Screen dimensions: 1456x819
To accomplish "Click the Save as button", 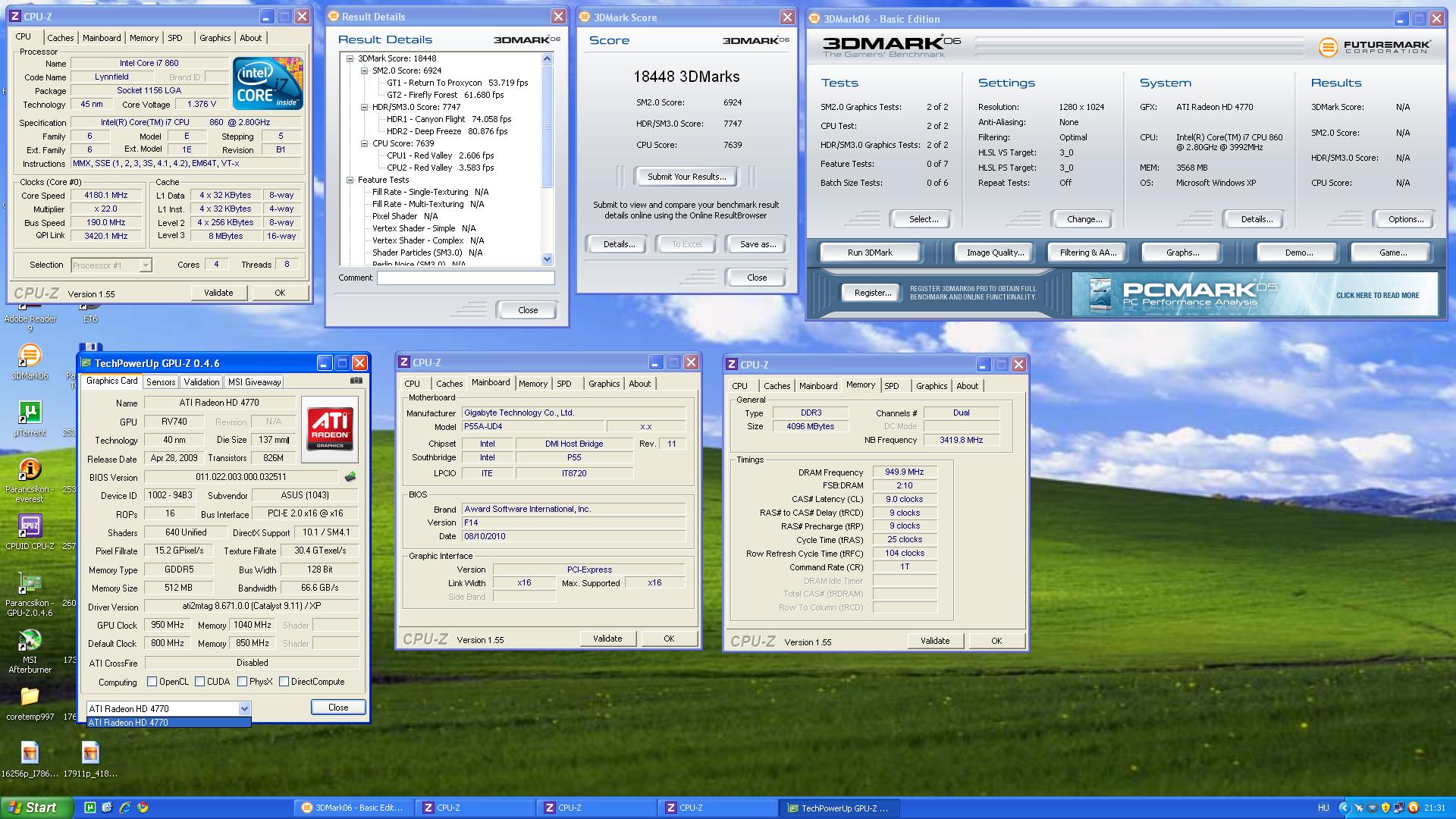I will [758, 244].
